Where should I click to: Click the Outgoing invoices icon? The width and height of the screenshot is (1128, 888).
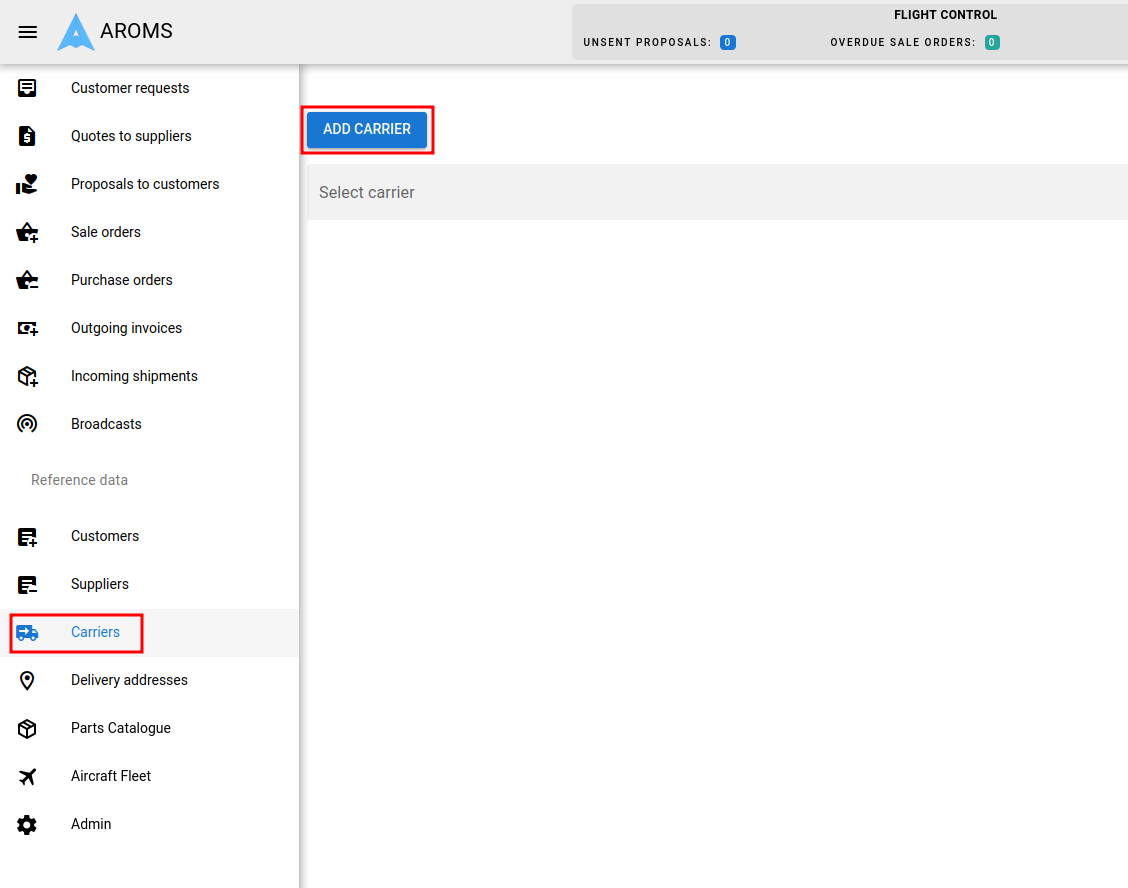27,328
